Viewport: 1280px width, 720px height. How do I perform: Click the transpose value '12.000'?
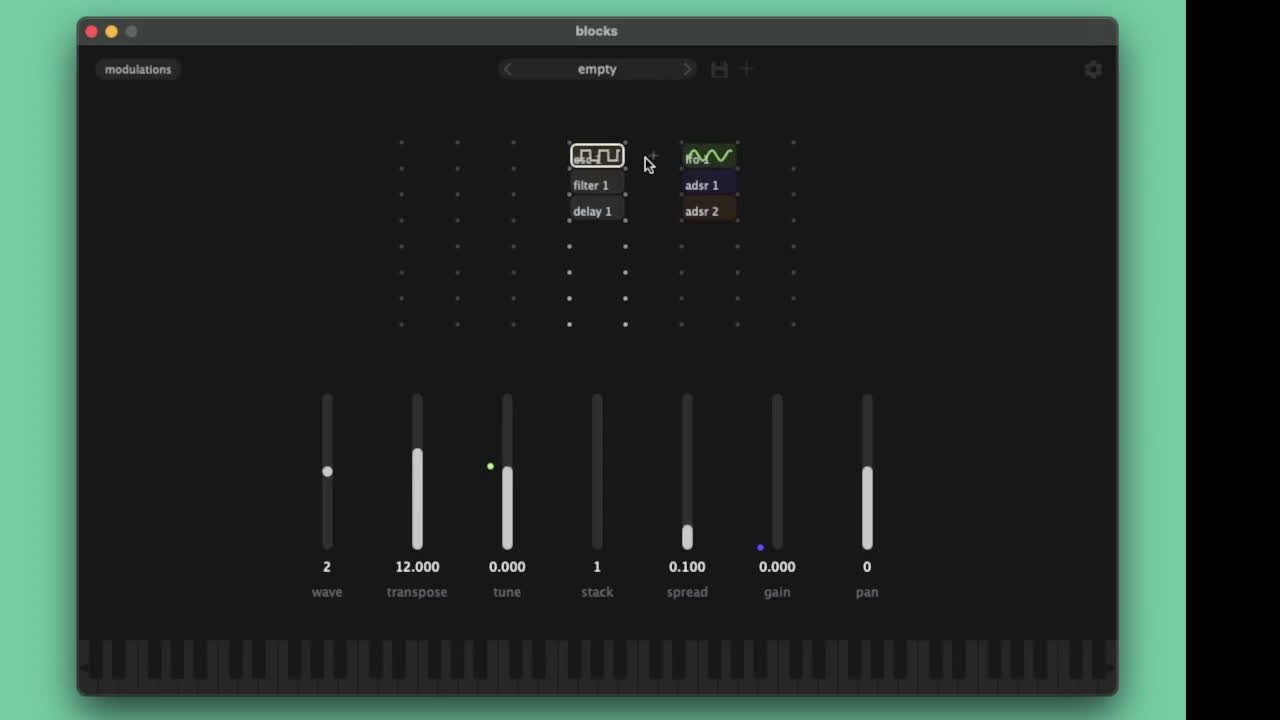(417, 566)
